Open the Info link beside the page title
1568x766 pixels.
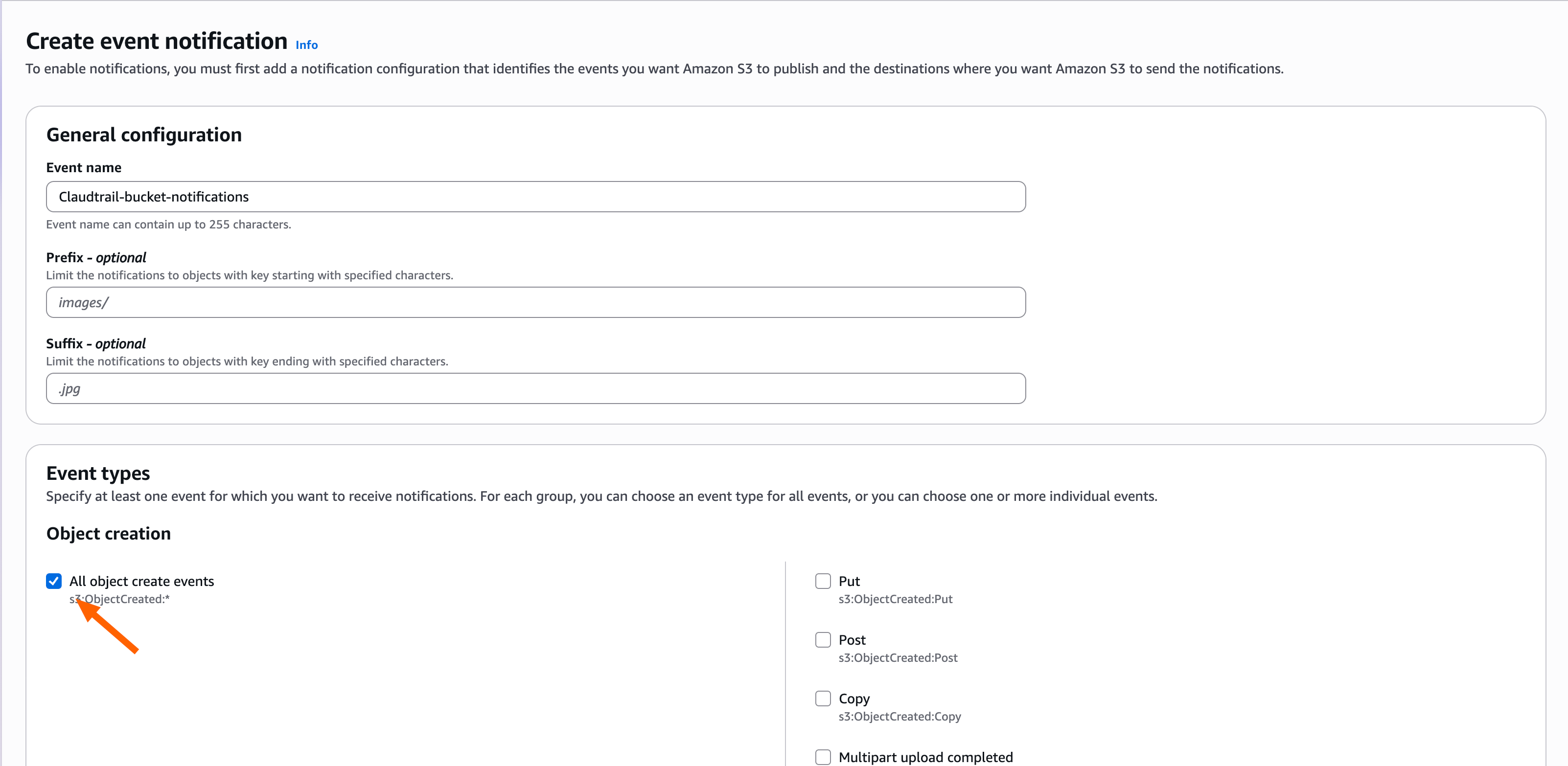coord(307,45)
